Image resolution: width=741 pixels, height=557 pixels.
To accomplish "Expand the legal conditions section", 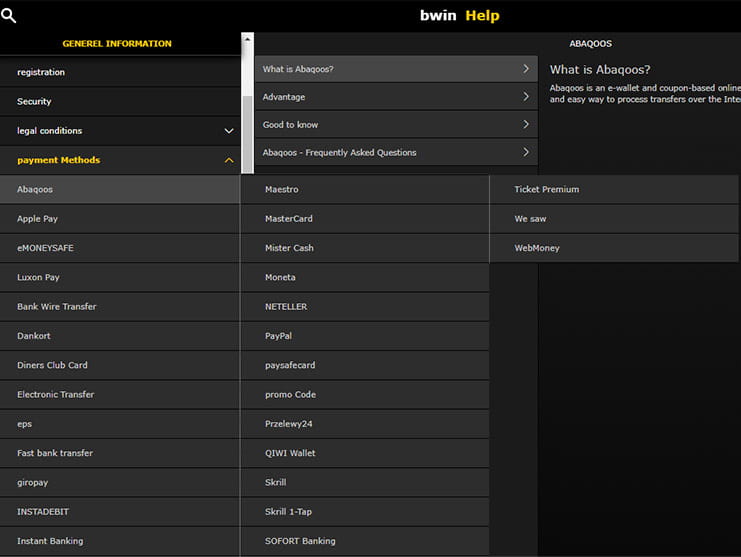I will (x=120, y=130).
